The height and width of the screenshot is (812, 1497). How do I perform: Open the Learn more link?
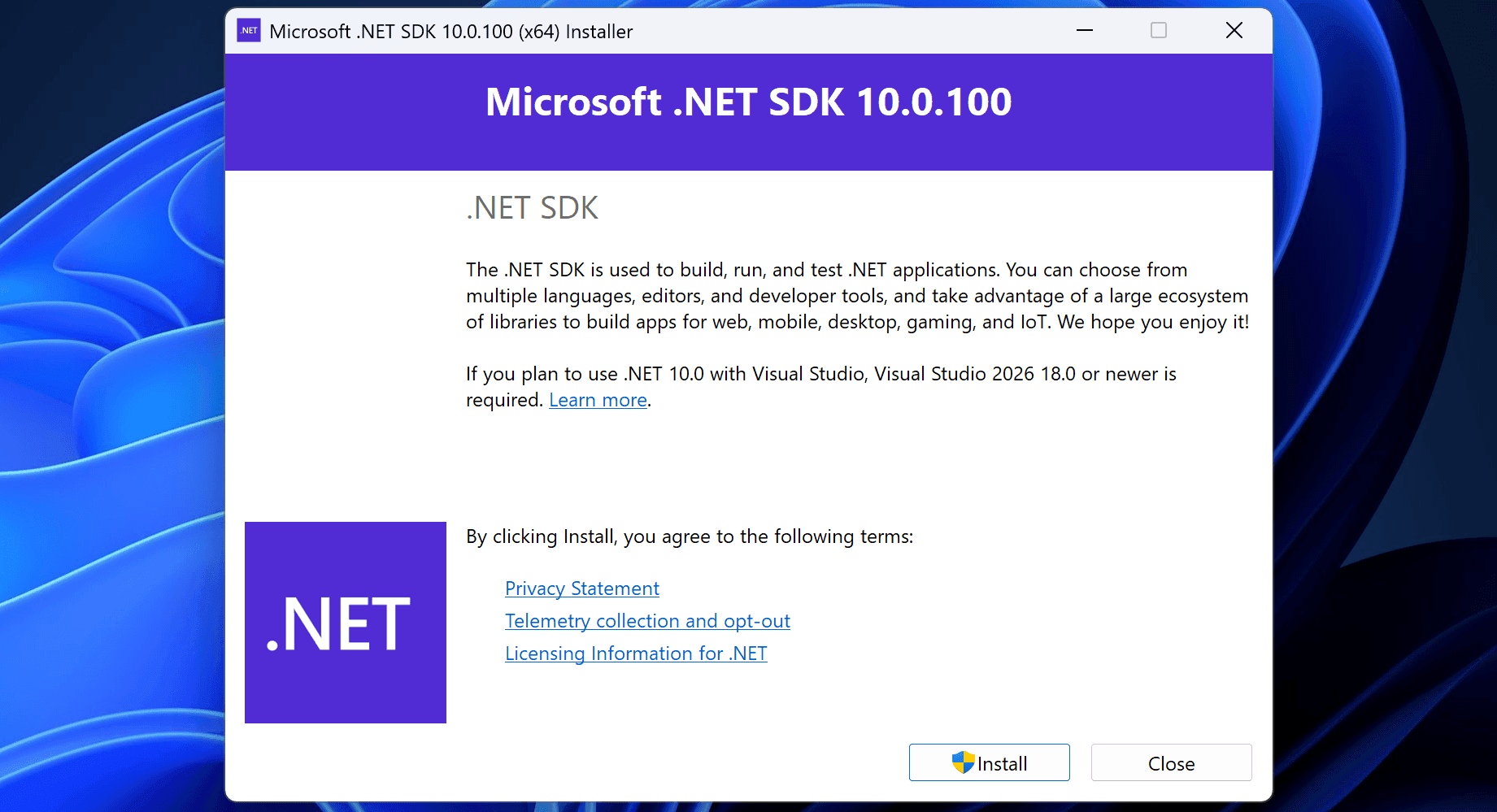pyautogui.click(x=598, y=400)
